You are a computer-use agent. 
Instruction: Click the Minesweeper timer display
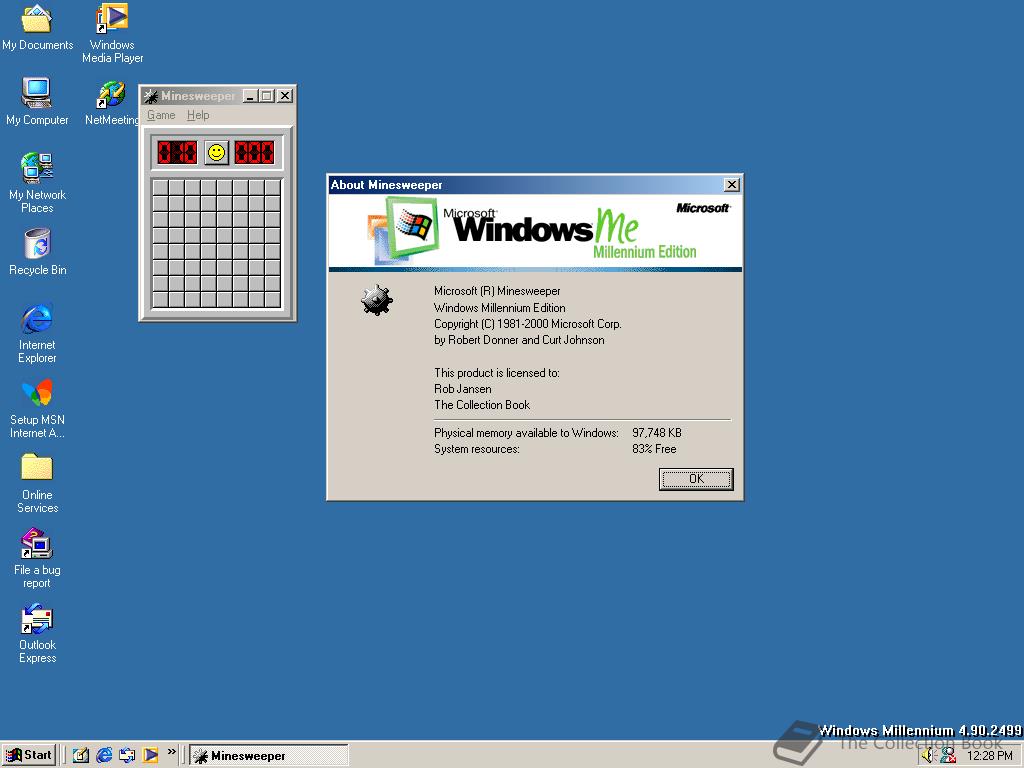click(x=254, y=153)
